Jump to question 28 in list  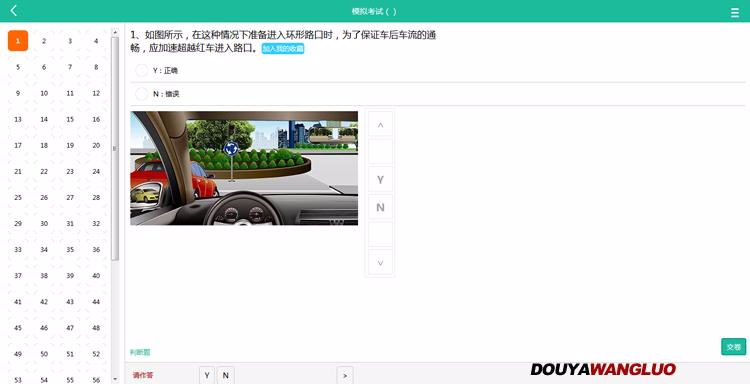(96, 197)
